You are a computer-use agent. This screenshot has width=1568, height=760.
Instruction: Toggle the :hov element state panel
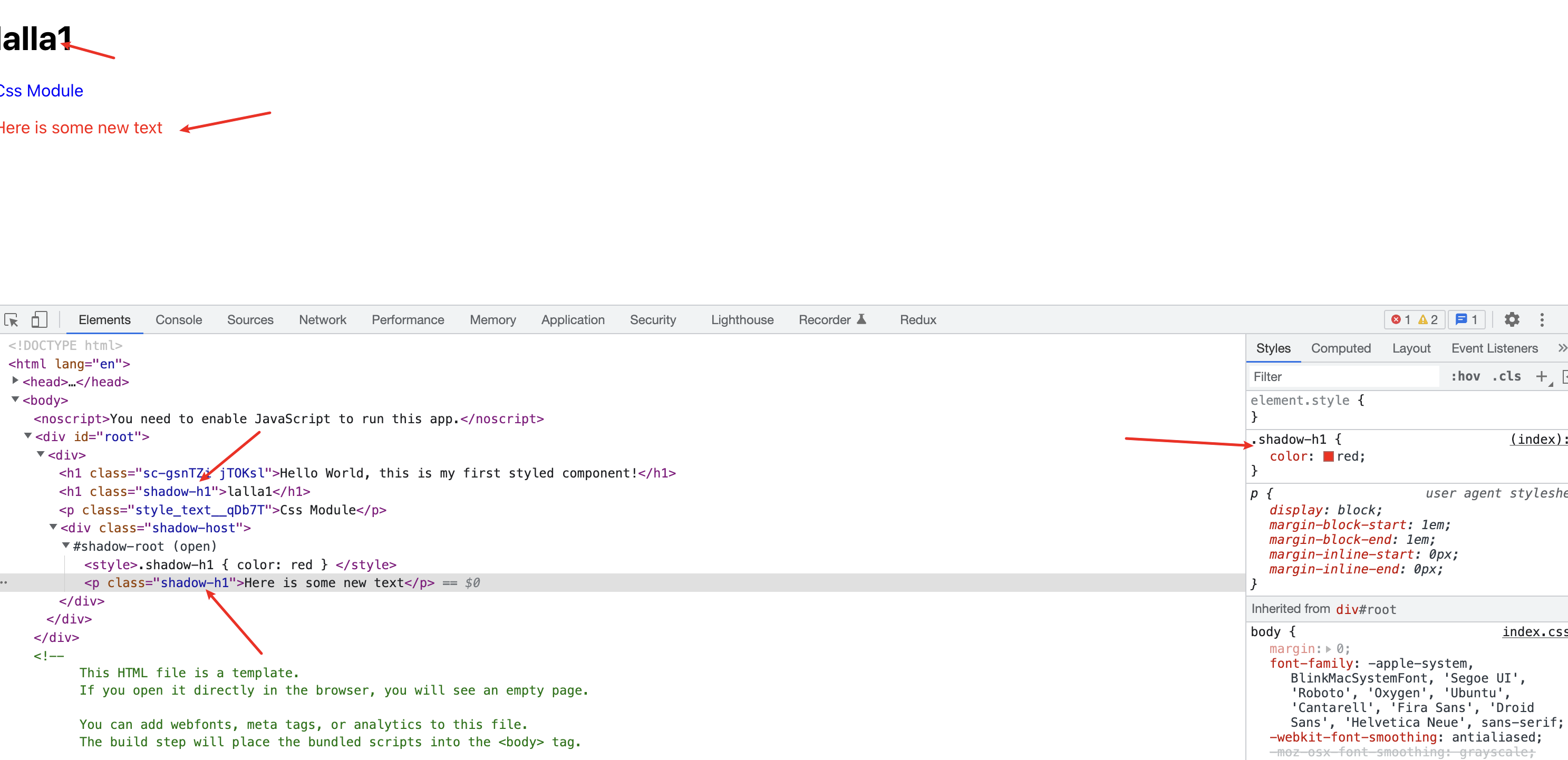tap(1466, 377)
